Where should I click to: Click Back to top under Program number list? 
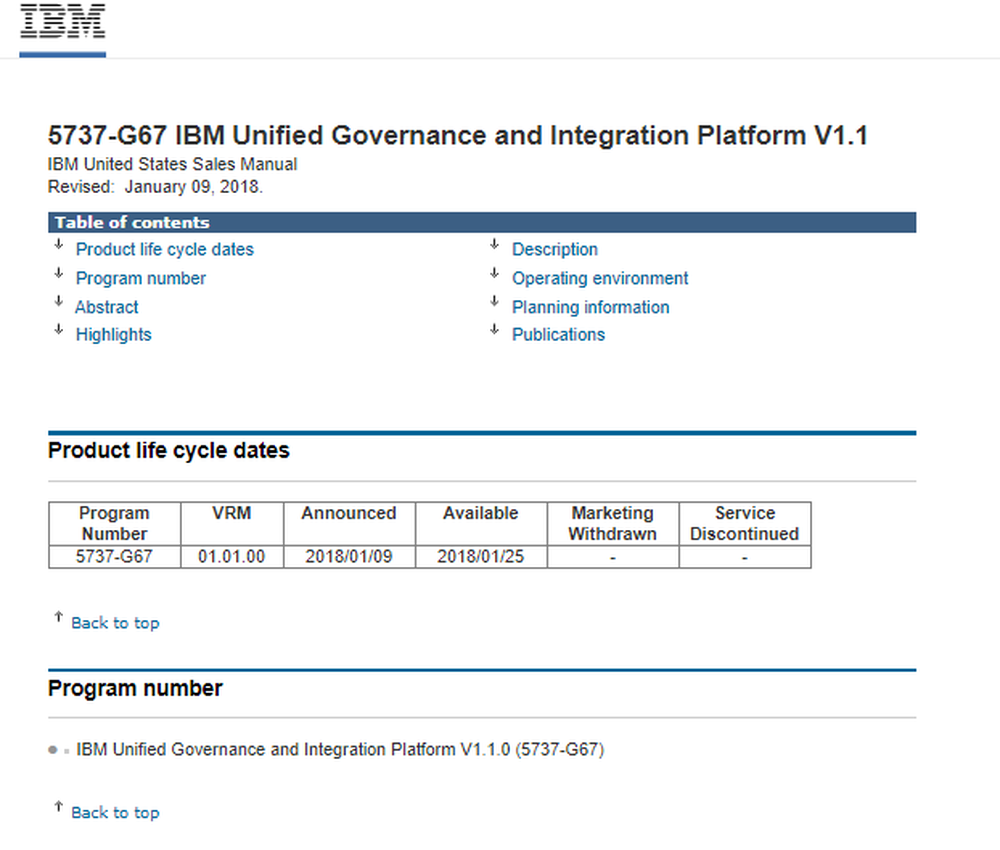(x=115, y=813)
